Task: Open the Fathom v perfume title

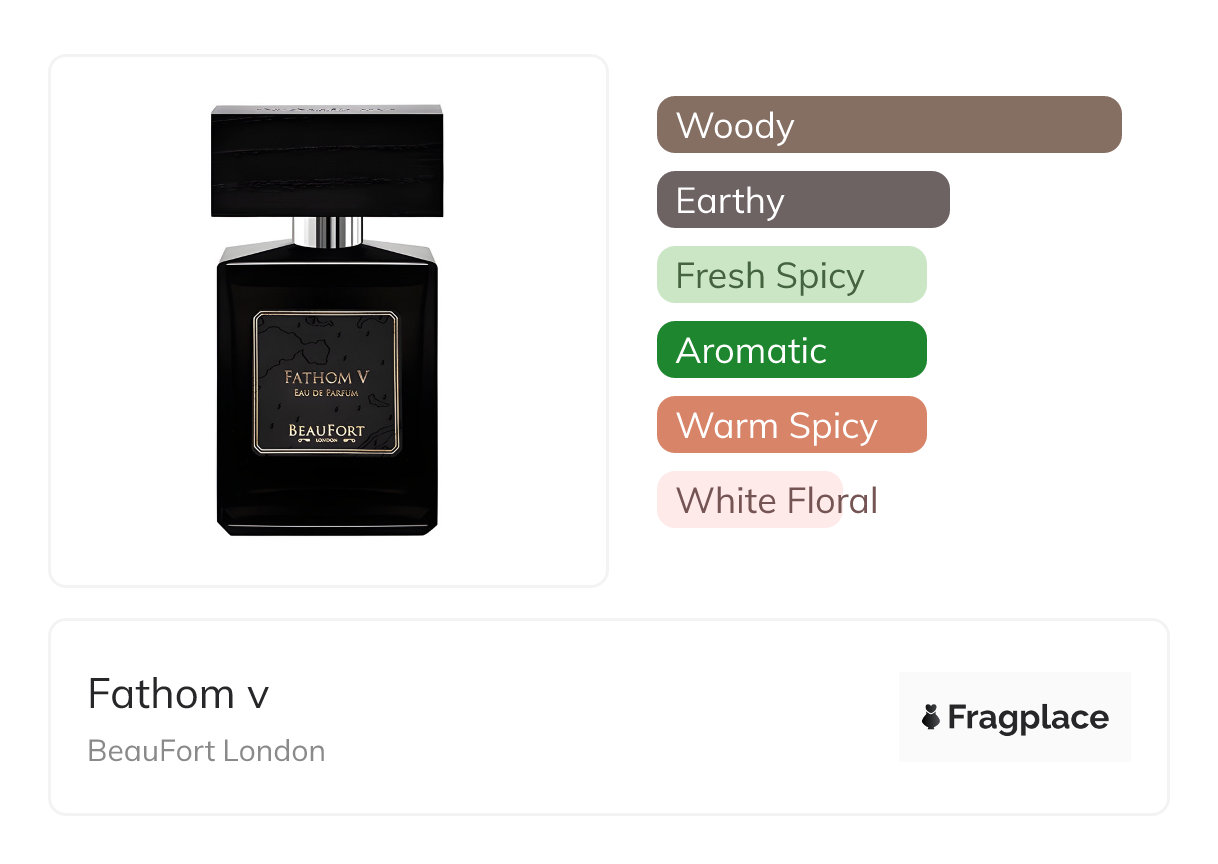Action: click(x=178, y=693)
